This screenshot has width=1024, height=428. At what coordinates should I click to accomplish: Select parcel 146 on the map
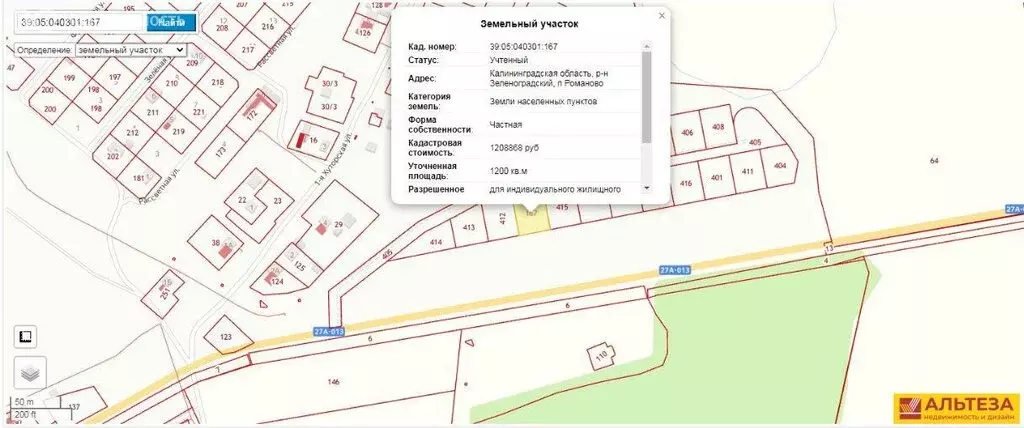(334, 382)
